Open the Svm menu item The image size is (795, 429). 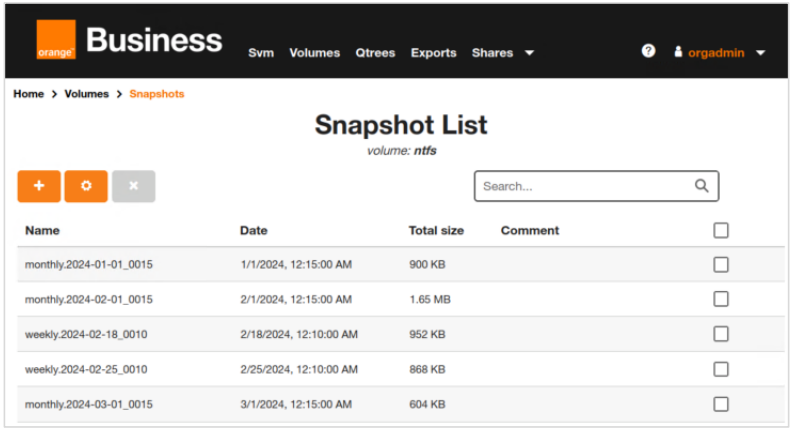click(261, 53)
